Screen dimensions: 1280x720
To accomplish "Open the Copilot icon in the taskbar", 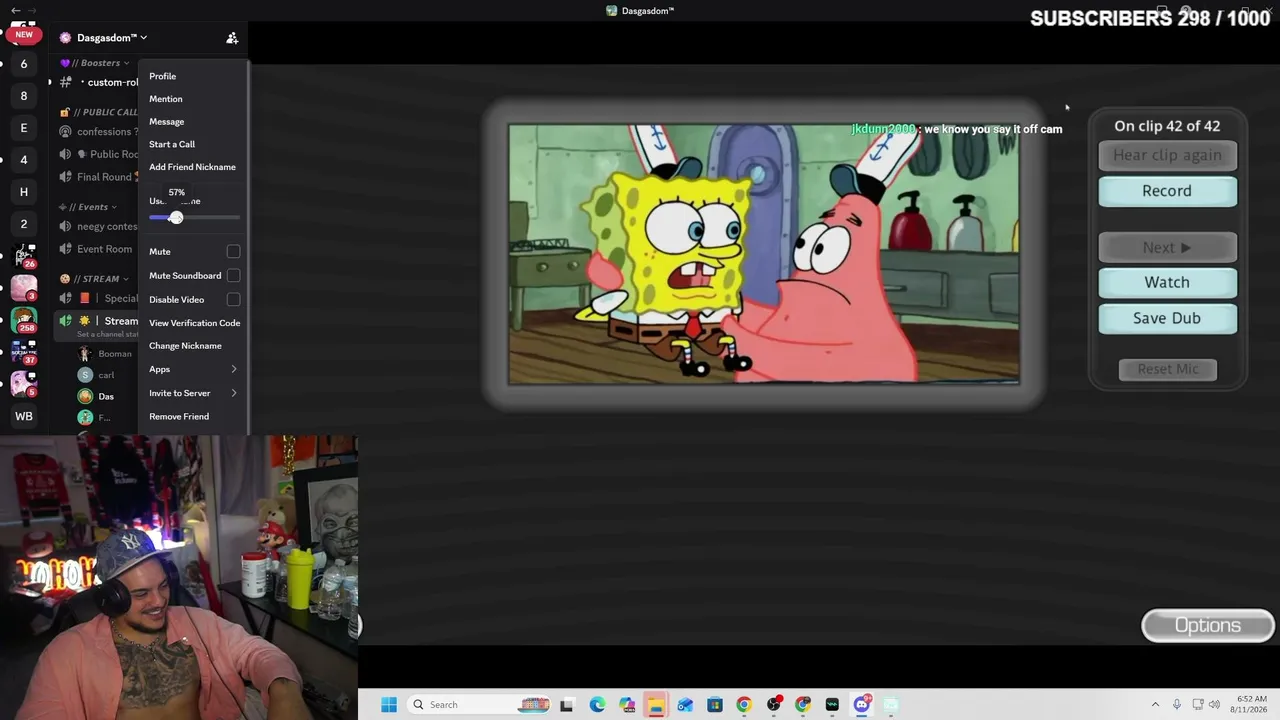I will (626, 705).
